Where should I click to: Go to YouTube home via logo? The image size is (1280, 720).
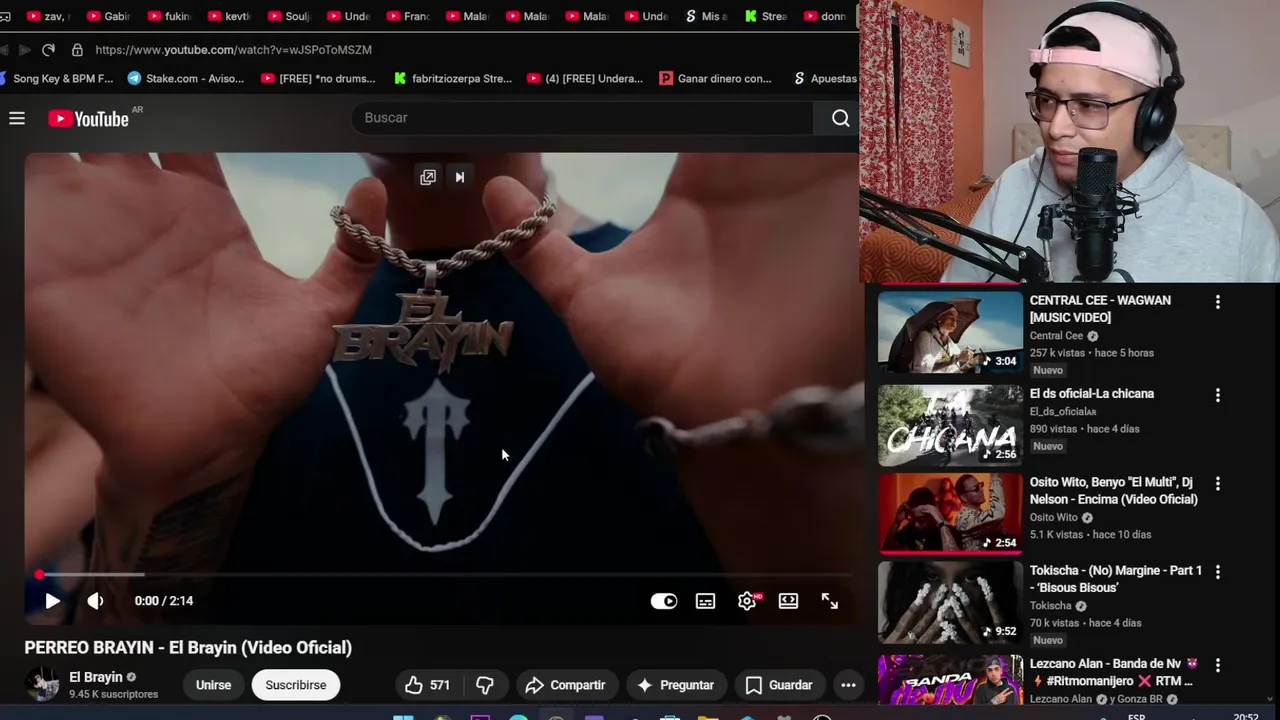pyautogui.click(x=89, y=119)
